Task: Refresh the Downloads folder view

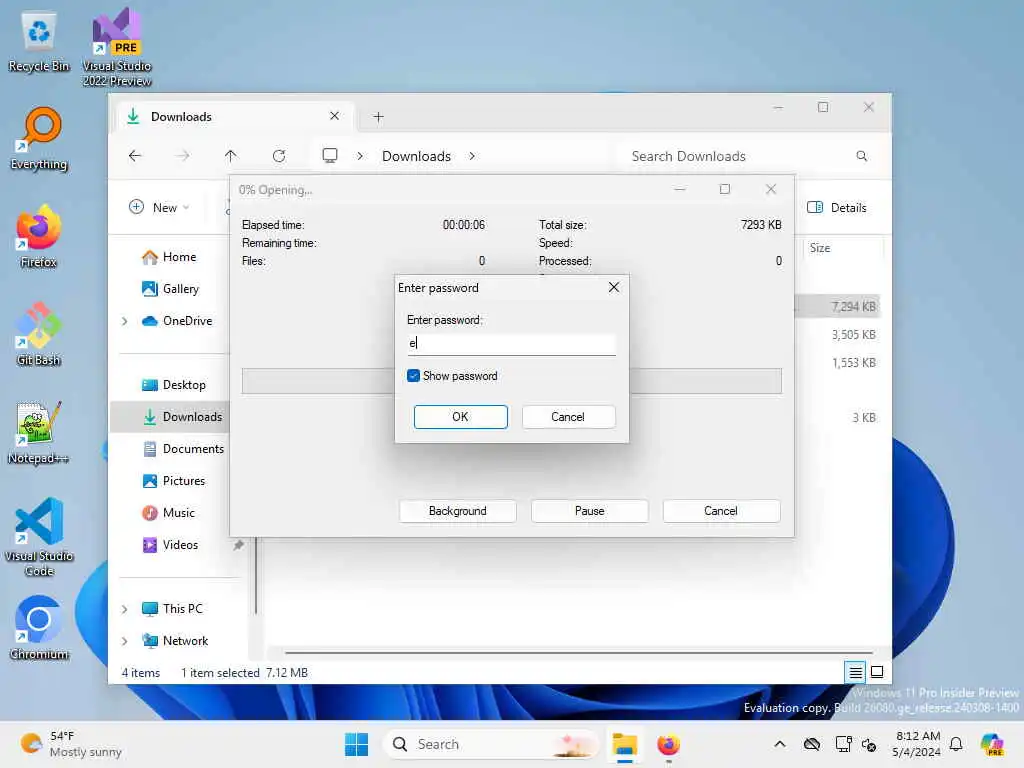Action: 279,156
